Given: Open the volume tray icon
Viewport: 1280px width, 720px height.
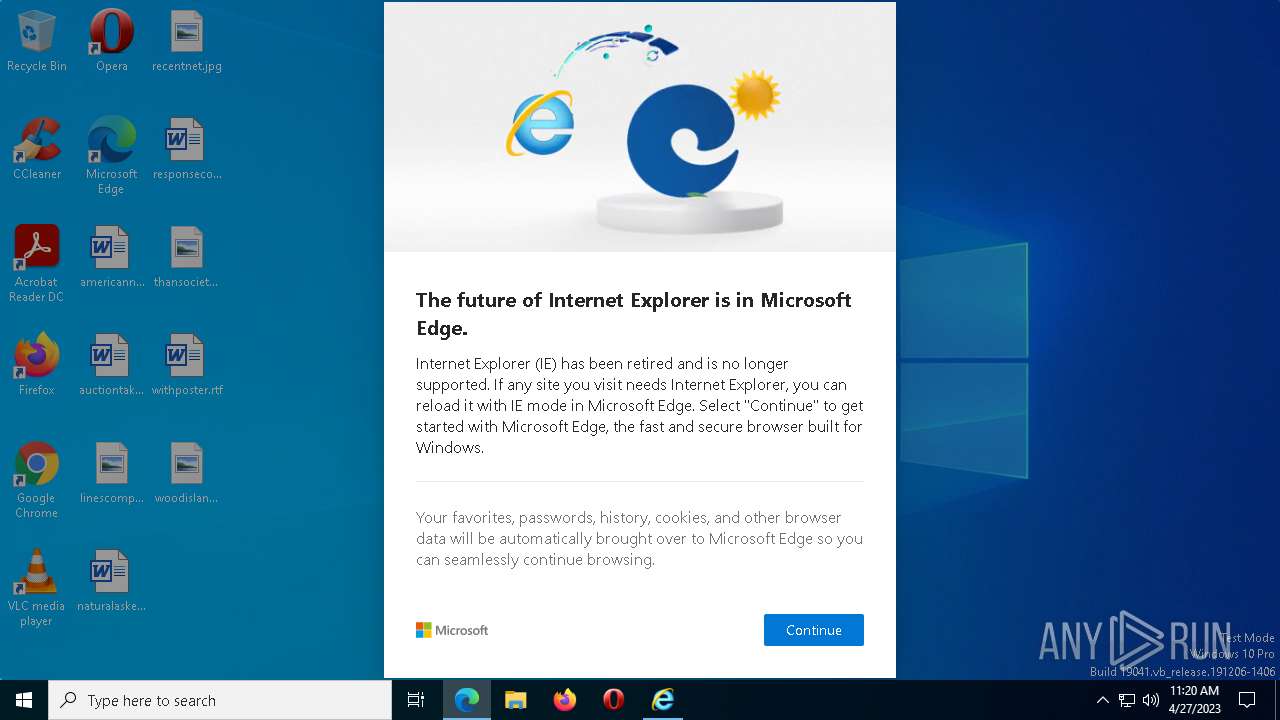Looking at the screenshot, I should click(1151, 700).
